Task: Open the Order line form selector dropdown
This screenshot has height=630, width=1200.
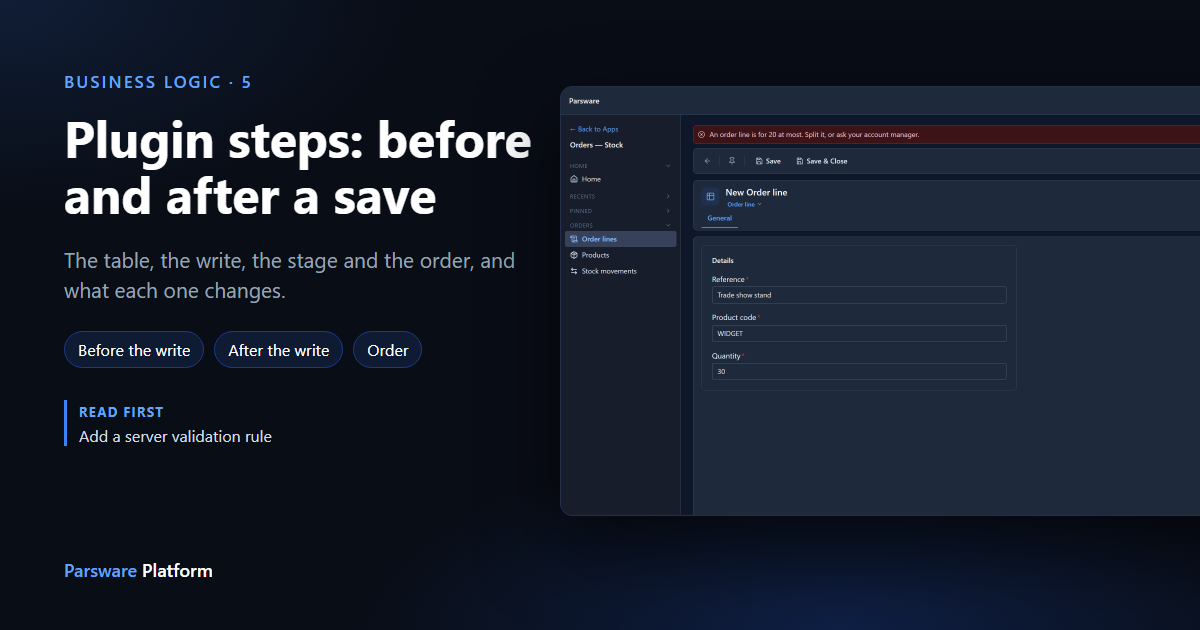Action: tap(744, 204)
